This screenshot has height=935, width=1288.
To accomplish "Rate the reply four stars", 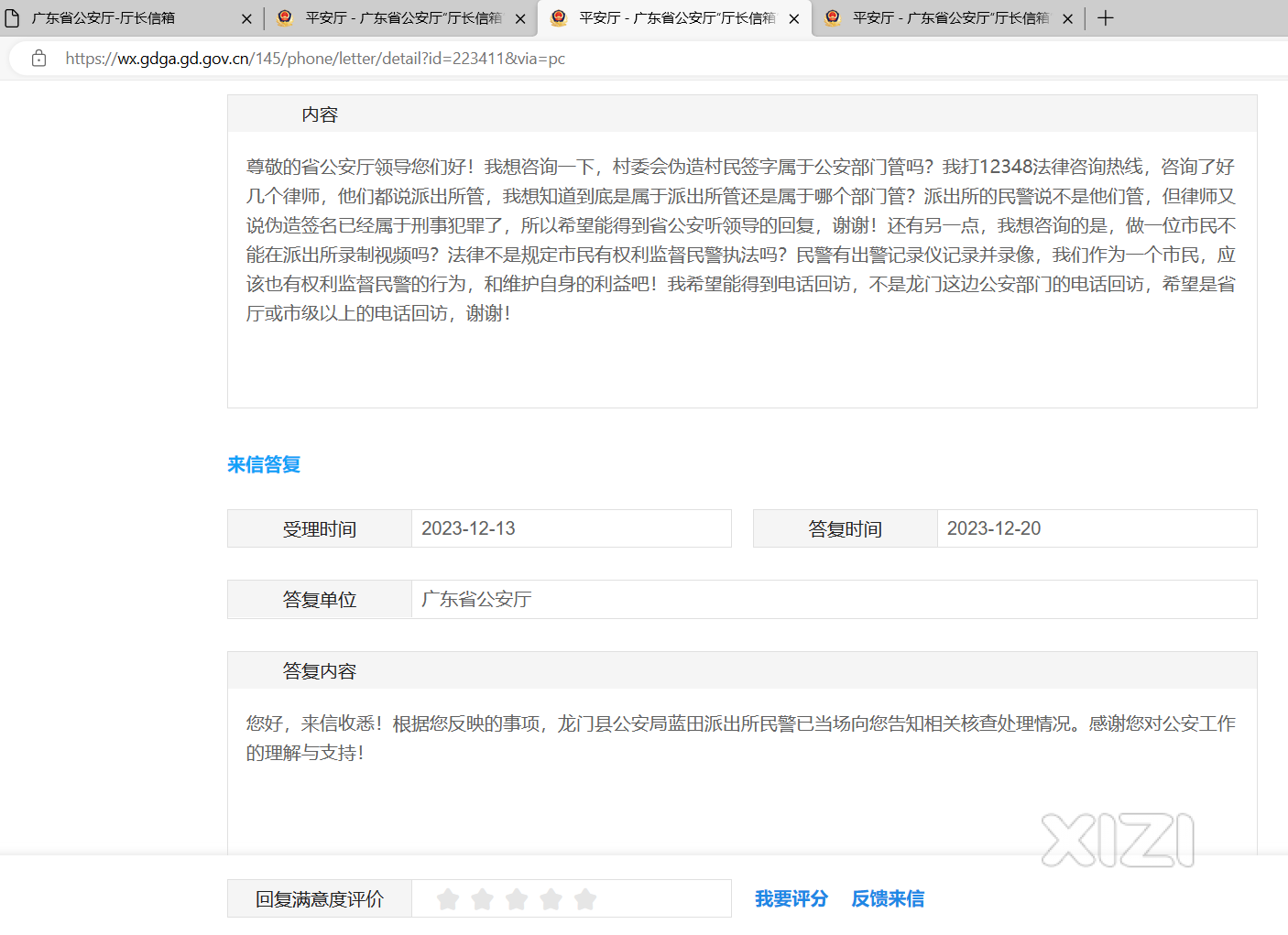I will pyautogui.click(x=551, y=899).
